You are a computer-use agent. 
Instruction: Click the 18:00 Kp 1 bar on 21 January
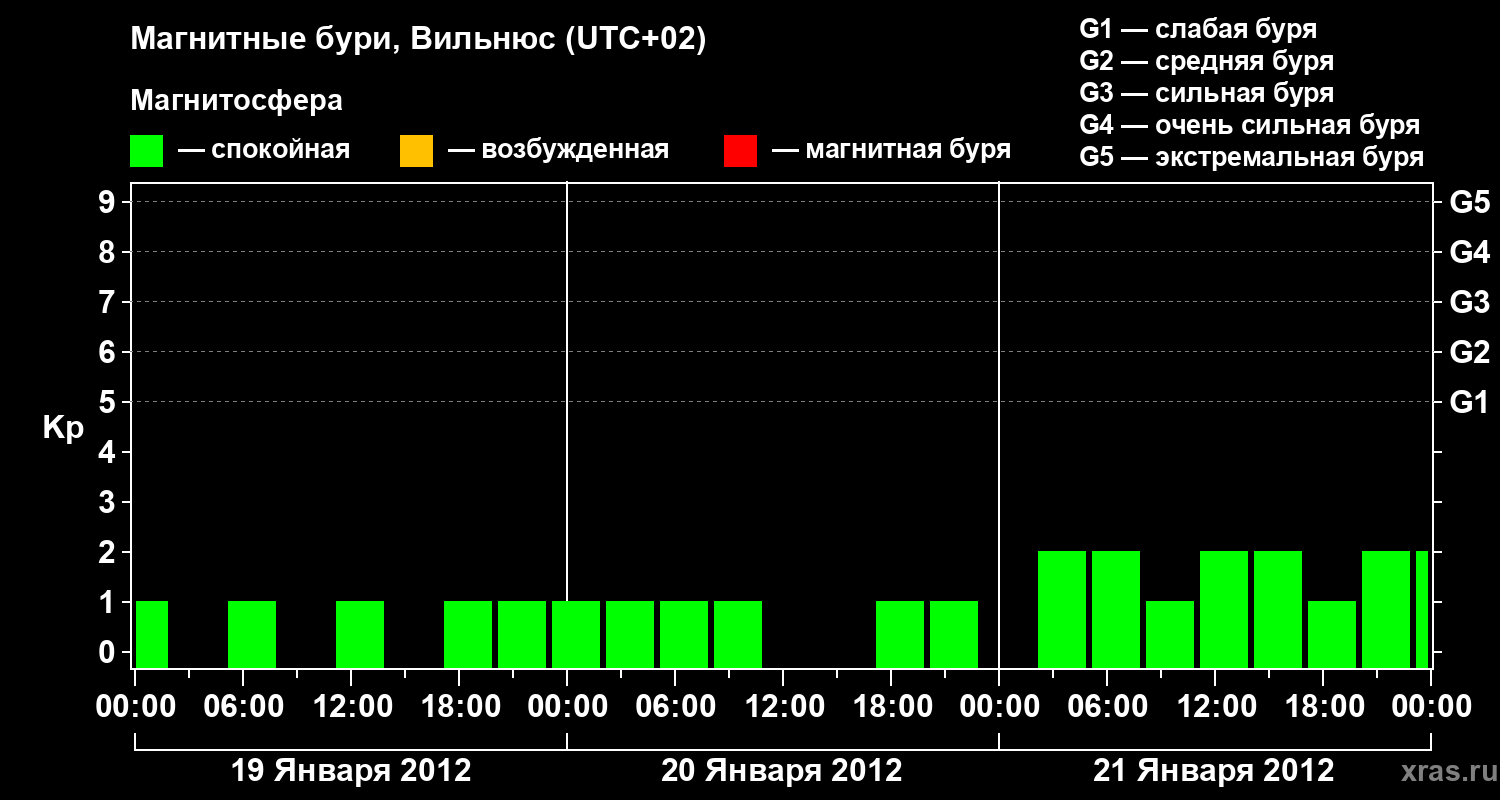click(x=1332, y=634)
